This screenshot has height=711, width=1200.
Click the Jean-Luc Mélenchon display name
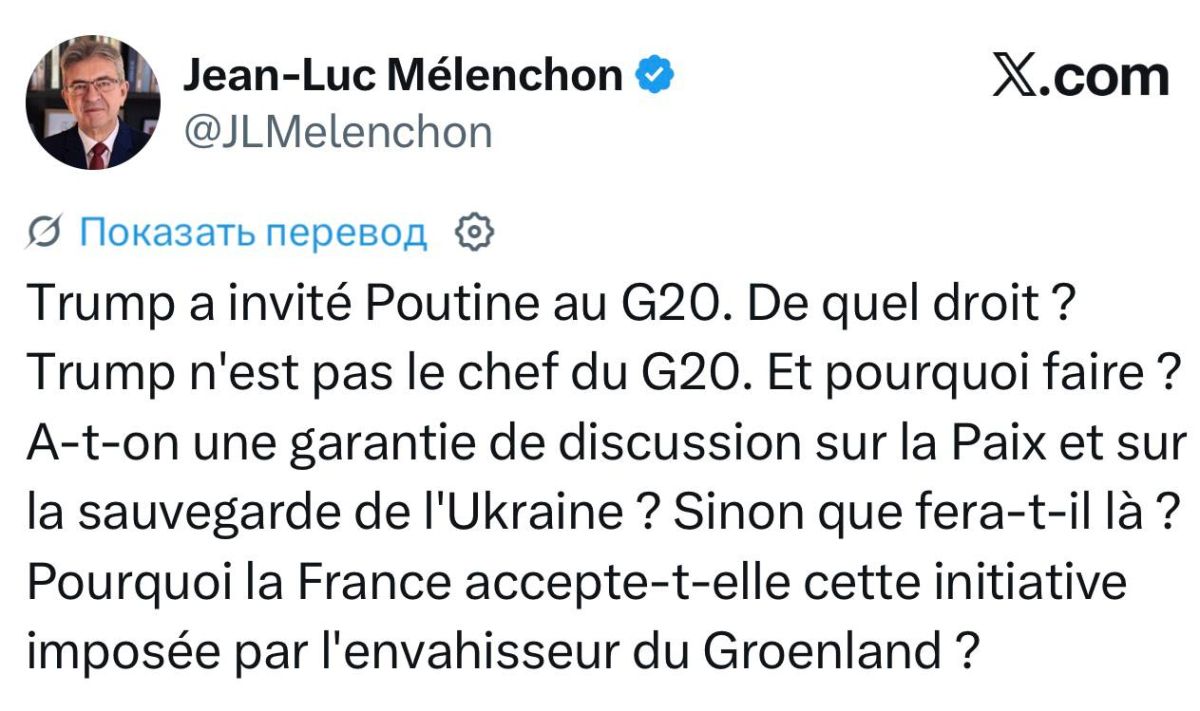[403, 76]
